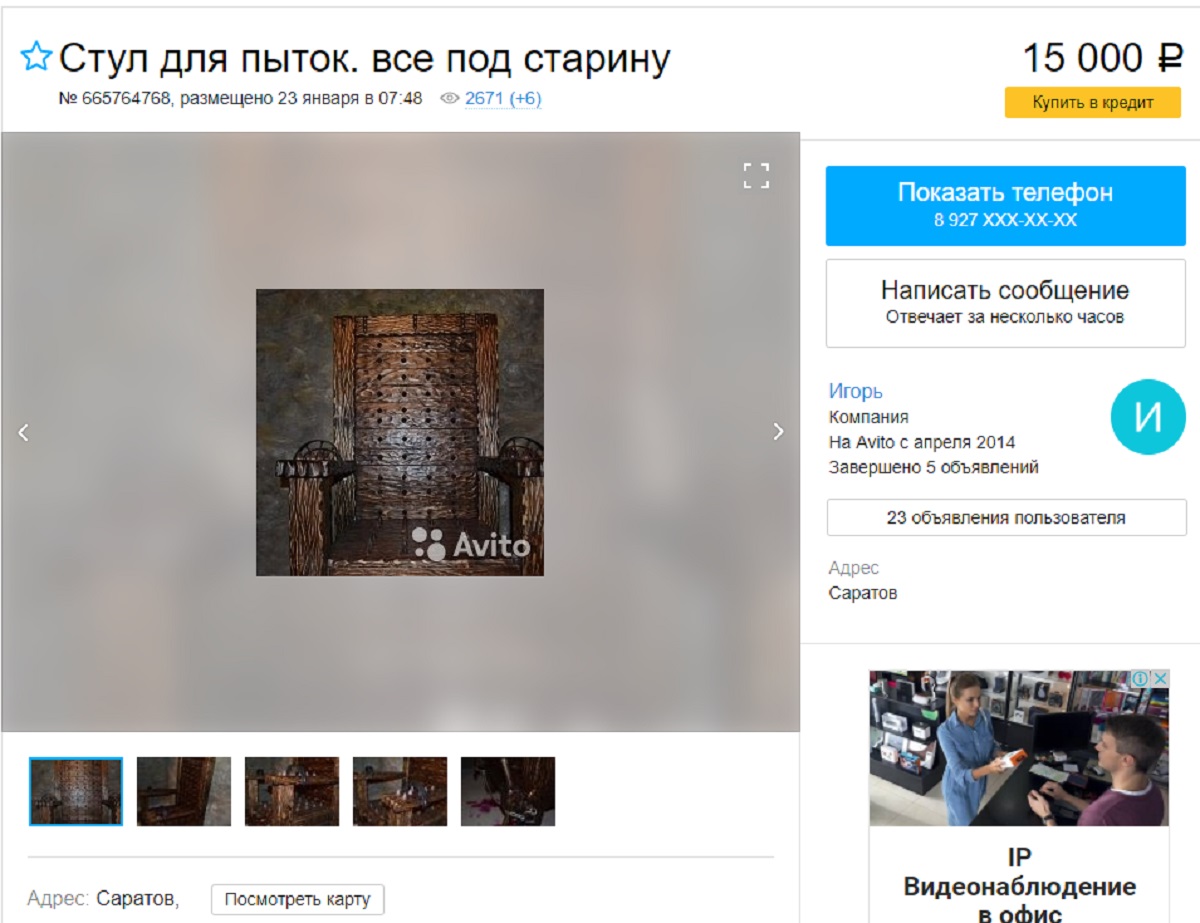Image resolution: width=1200 pixels, height=923 pixels.
Task: Open the IP Видеонаблюдение advertisement
Action: (x=1019, y=796)
